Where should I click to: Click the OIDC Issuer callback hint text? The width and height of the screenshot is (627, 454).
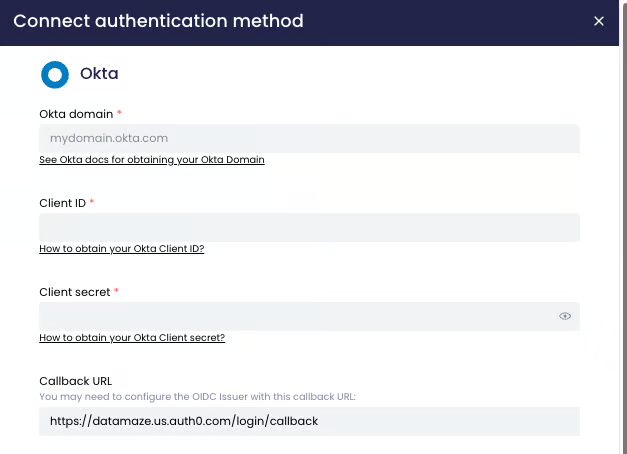click(x=197, y=397)
